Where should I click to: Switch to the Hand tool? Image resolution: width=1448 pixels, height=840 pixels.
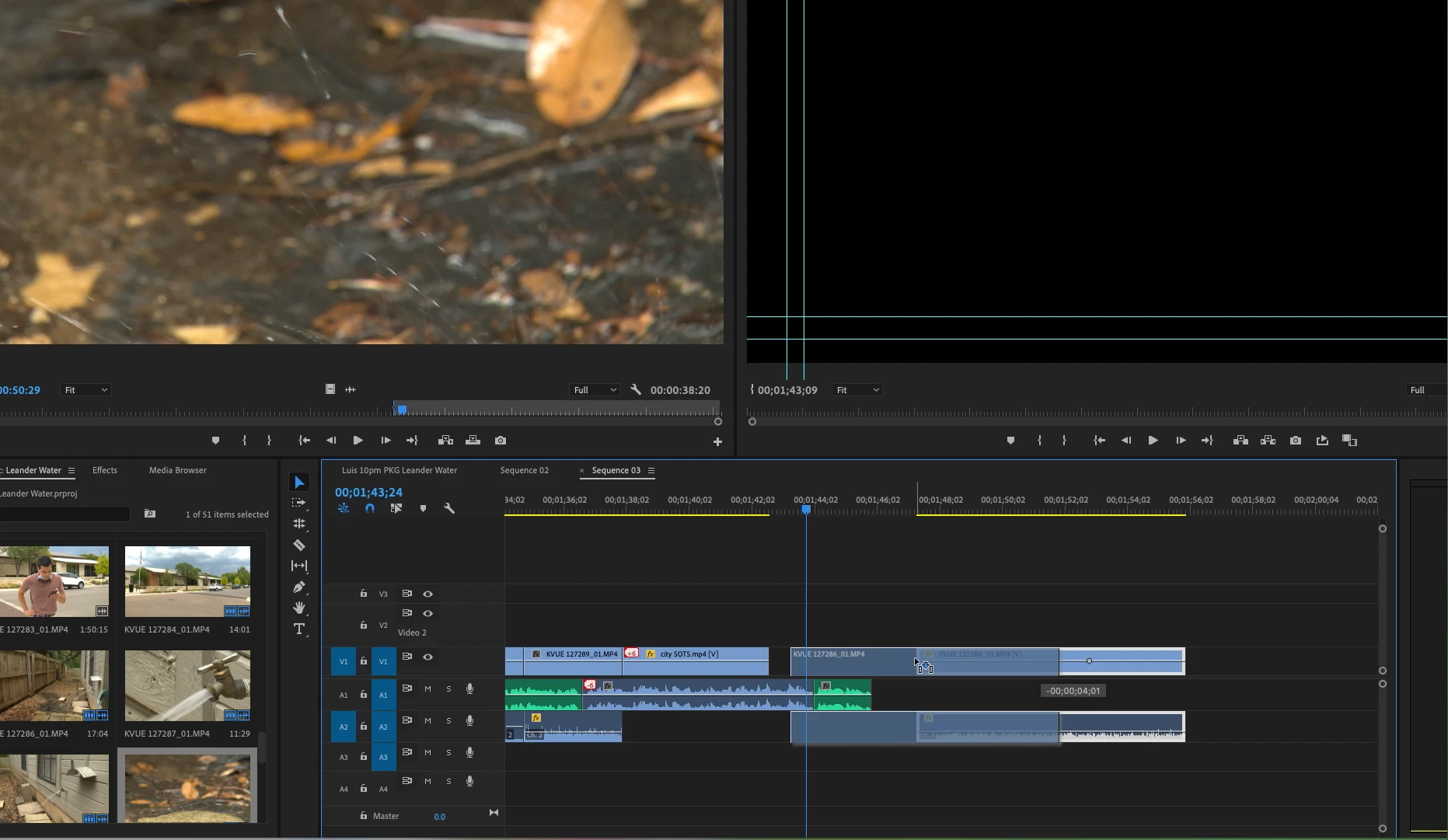click(299, 608)
